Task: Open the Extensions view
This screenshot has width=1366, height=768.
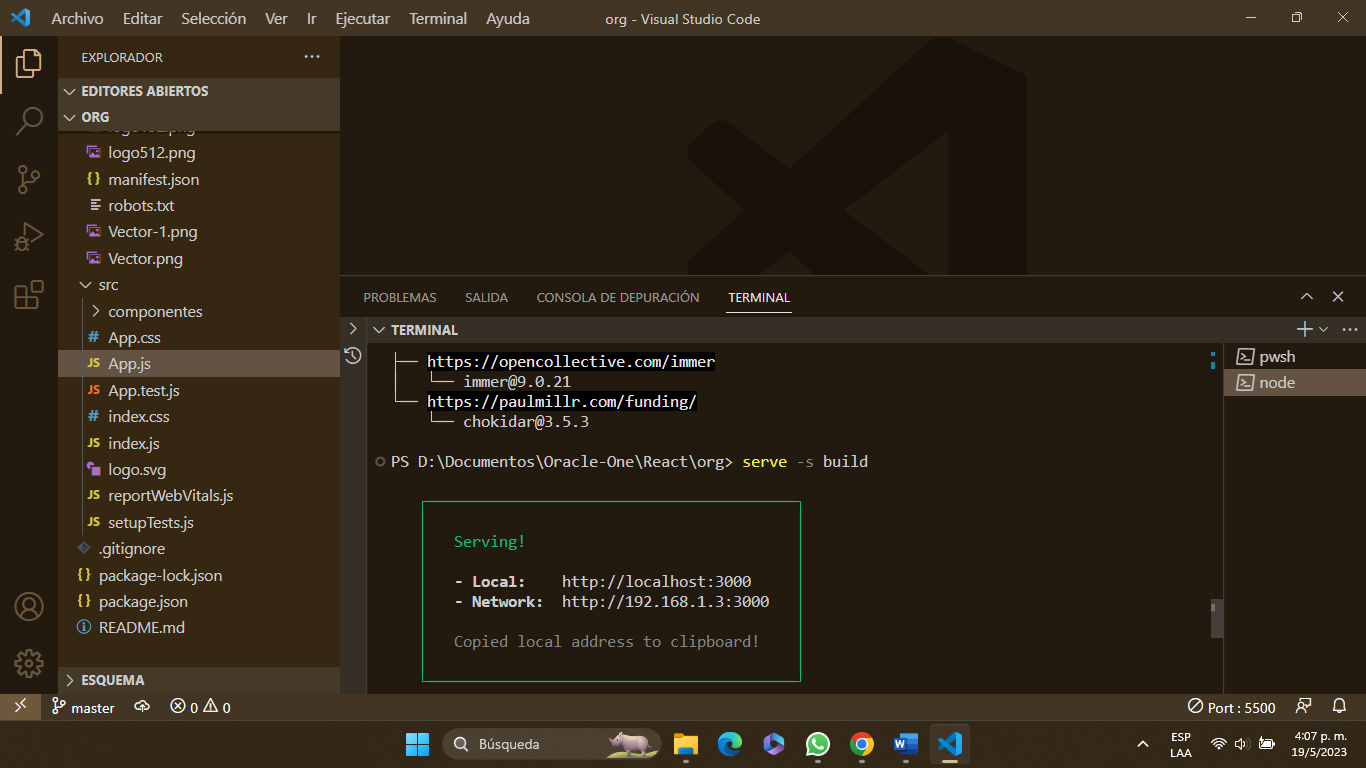Action: [x=29, y=295]
